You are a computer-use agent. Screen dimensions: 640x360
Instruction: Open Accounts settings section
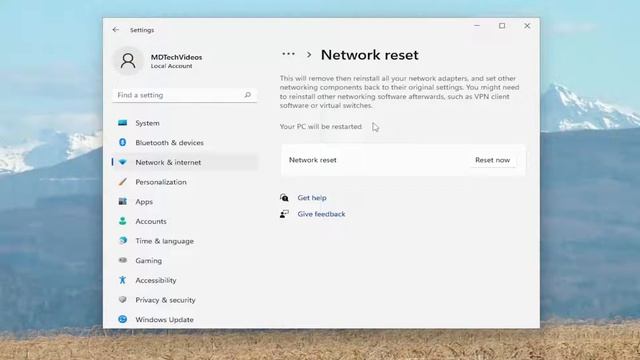(185, 221)
